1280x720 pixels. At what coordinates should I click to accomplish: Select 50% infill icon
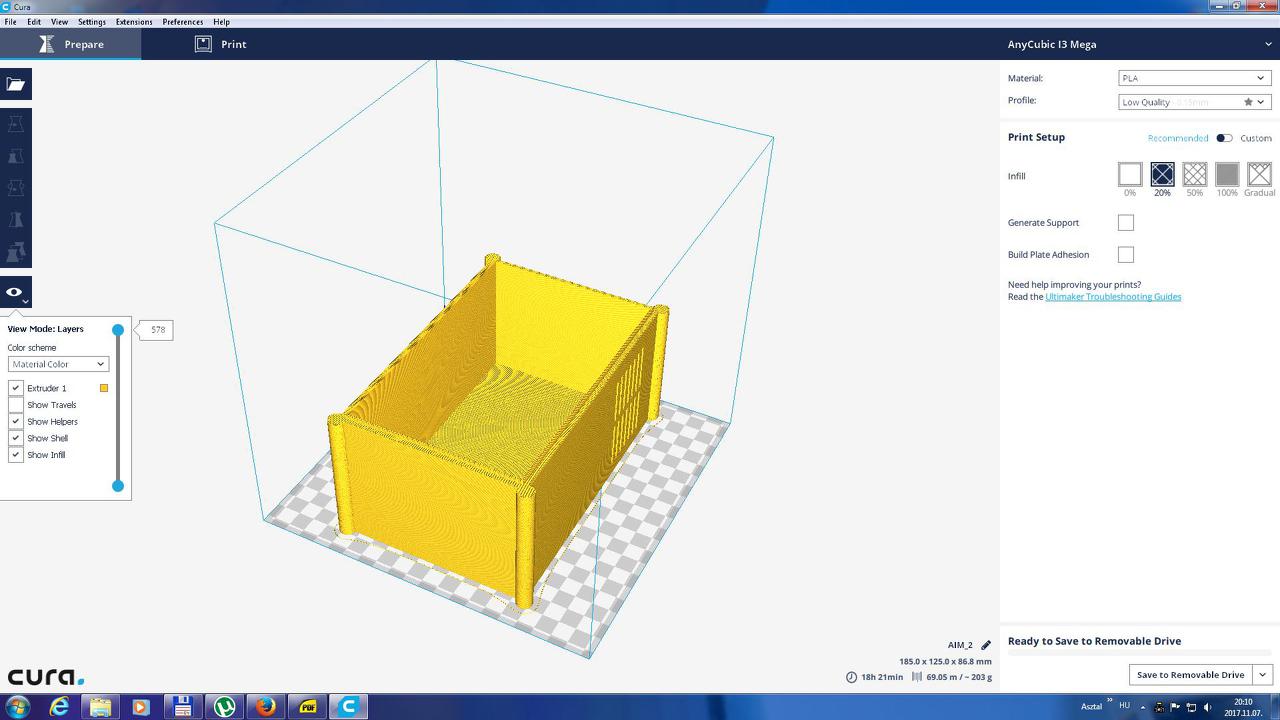(1195, 175)
